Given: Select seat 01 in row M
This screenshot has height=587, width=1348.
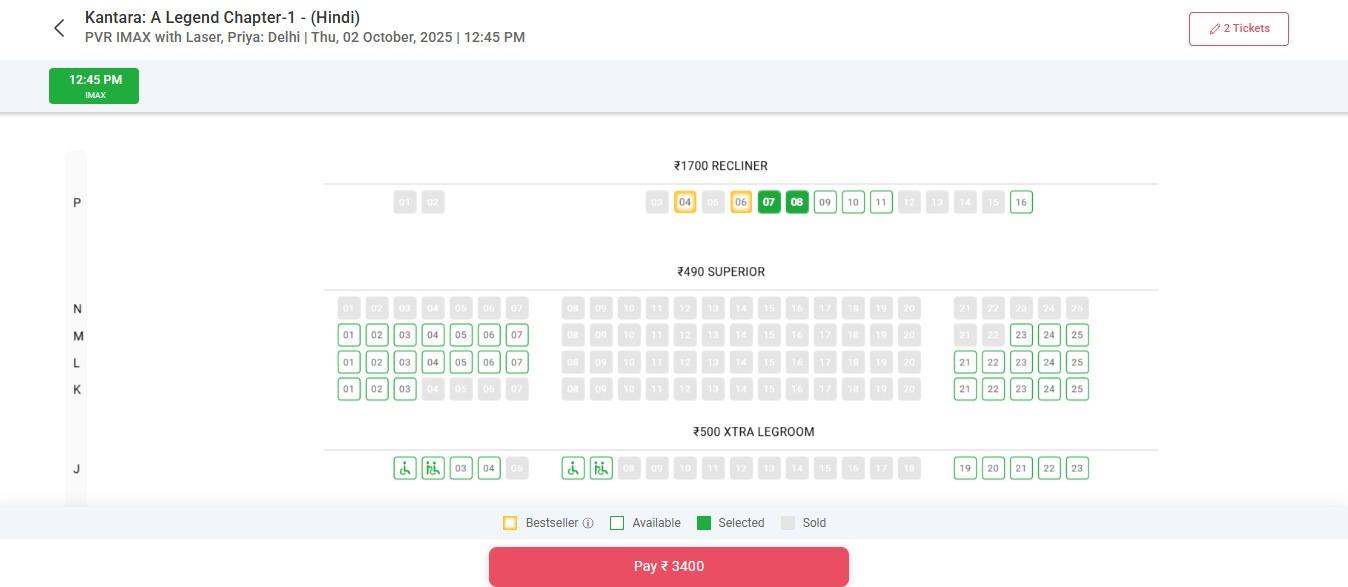Looking at the screenshot, I should pyautogui.click(x=349, y=335).
